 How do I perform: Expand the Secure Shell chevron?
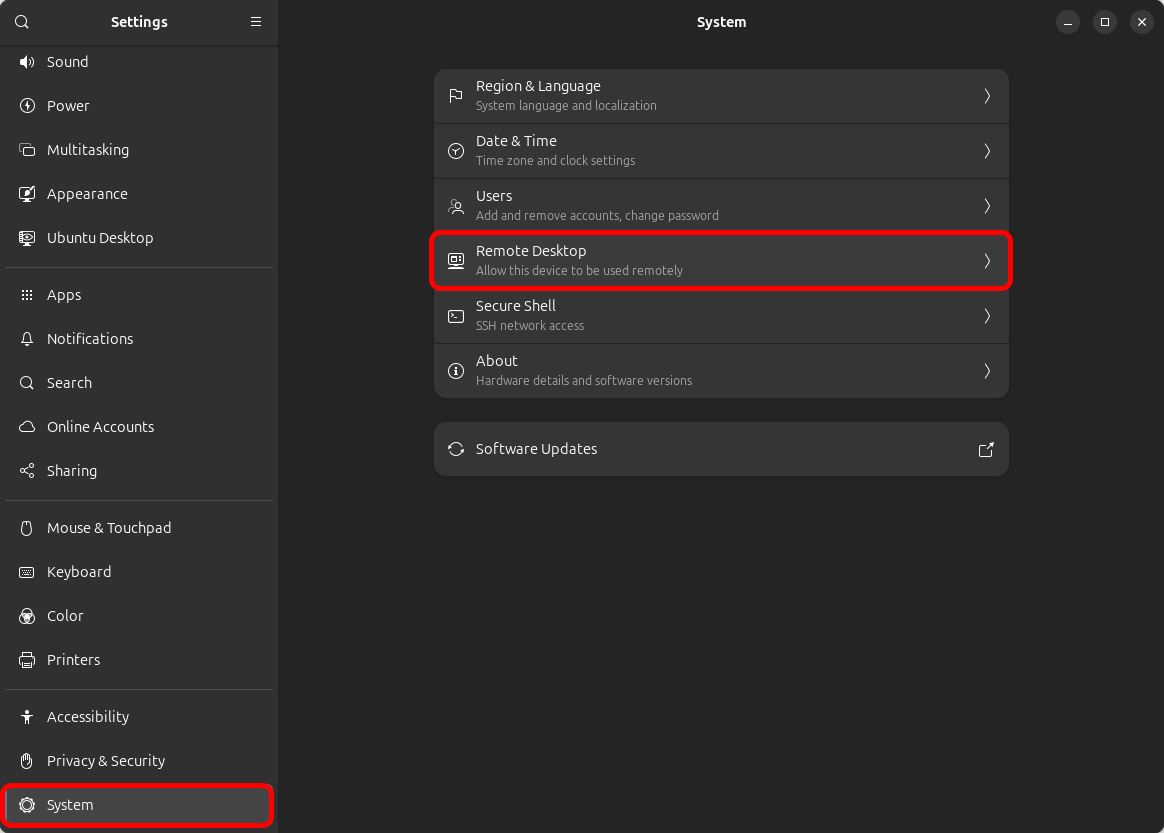pos(987,316)
